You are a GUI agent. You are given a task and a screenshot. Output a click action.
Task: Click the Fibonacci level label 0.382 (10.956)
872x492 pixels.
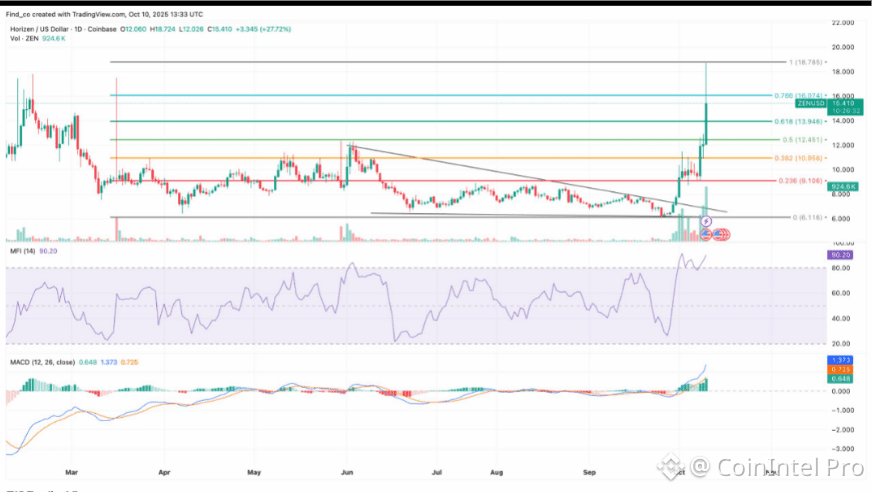pos(799,158)
